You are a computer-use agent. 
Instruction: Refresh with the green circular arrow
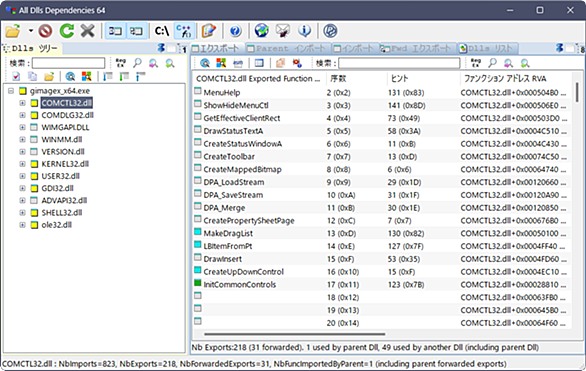pos(67,31)
